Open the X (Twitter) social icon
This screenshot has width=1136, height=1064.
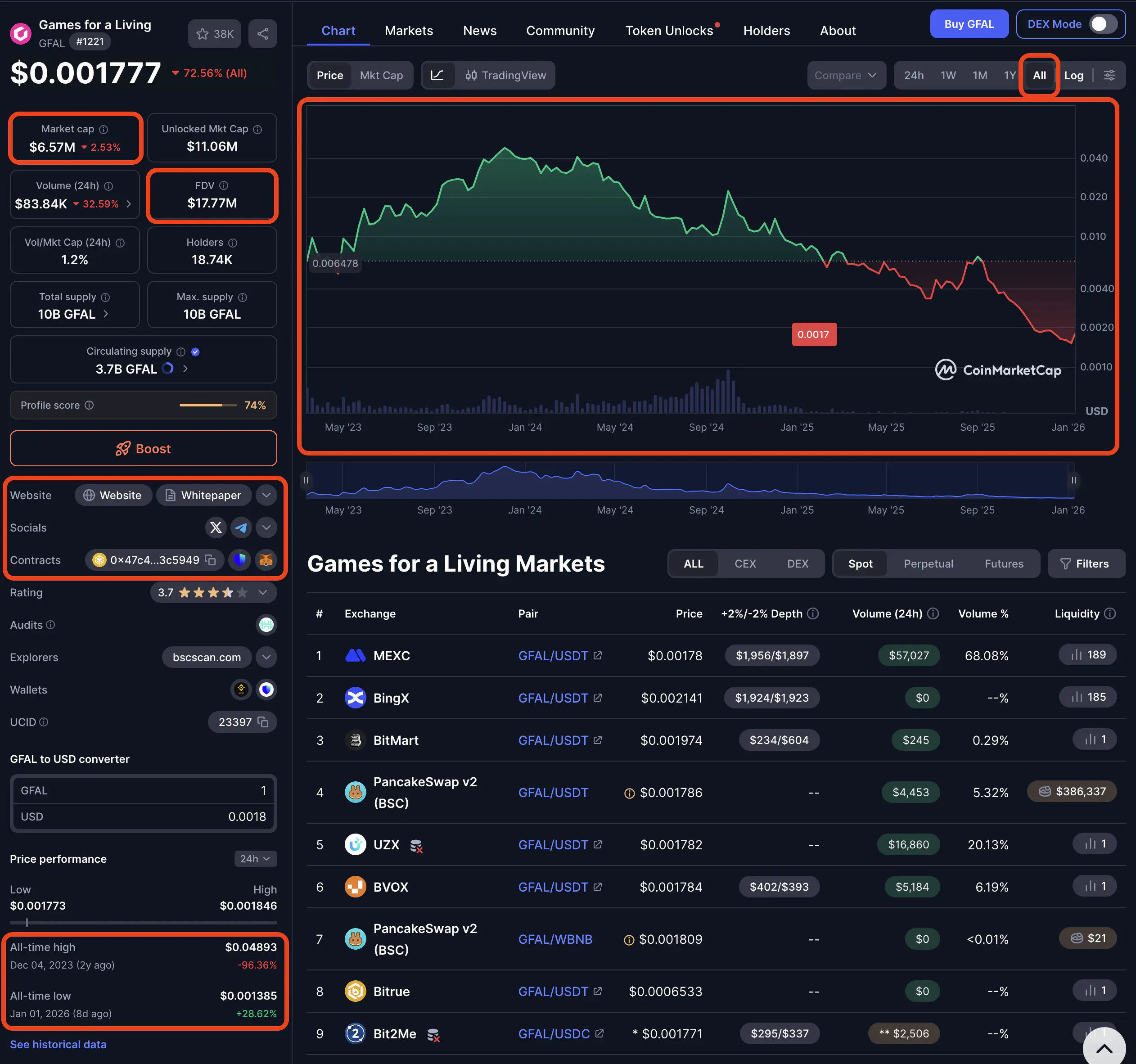[216, 527]
